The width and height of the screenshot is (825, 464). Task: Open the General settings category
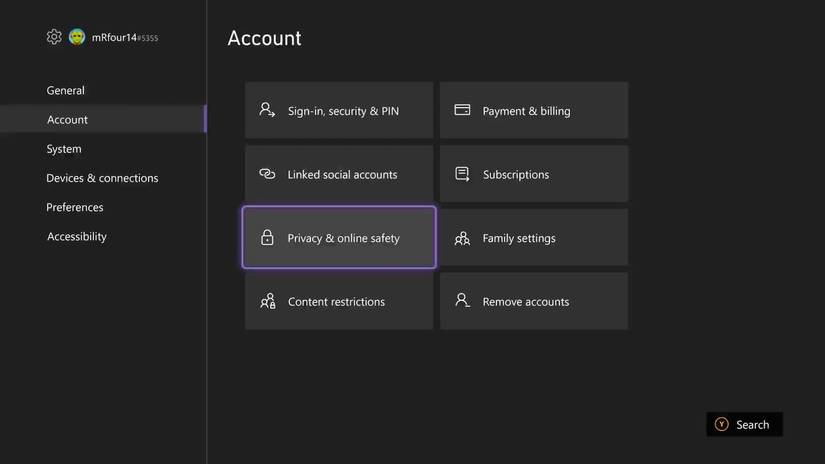point(65,90)
